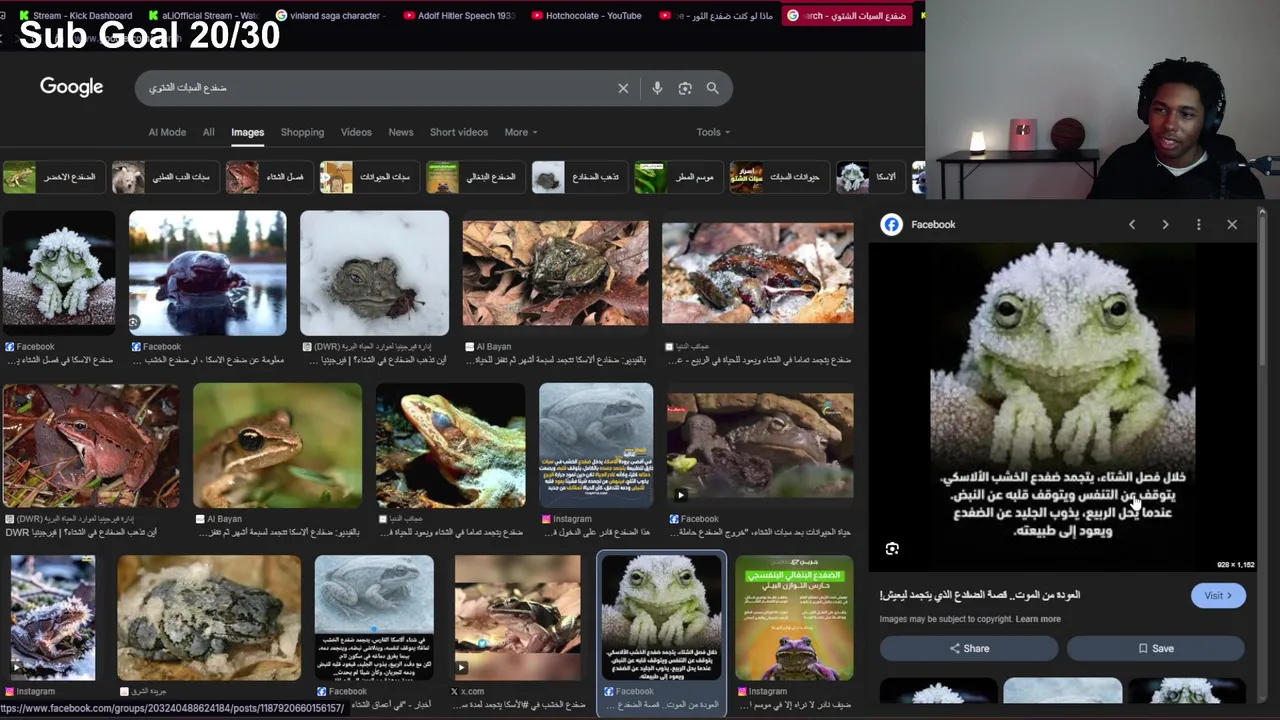Screen dimensions: 1280x720
Task: Click the Google logo
Action: 71,87
